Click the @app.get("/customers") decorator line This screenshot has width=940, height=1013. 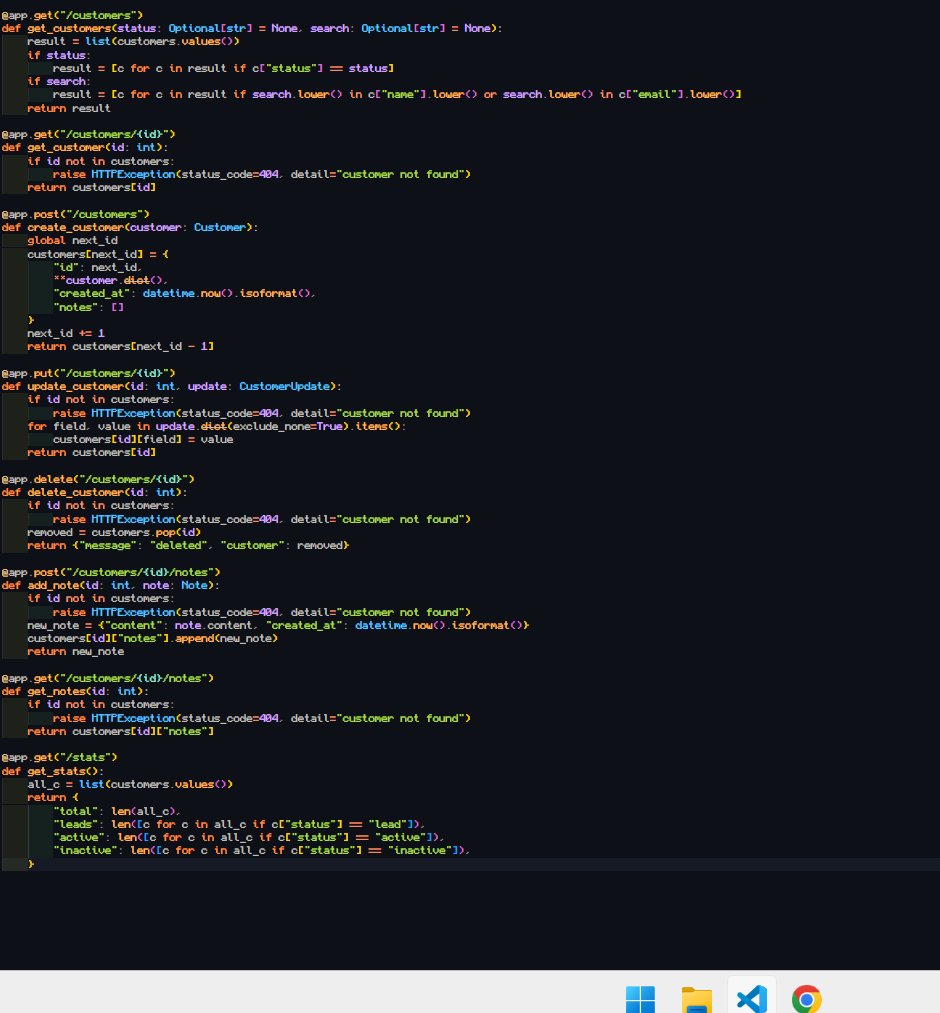click(x=72, y=15)
